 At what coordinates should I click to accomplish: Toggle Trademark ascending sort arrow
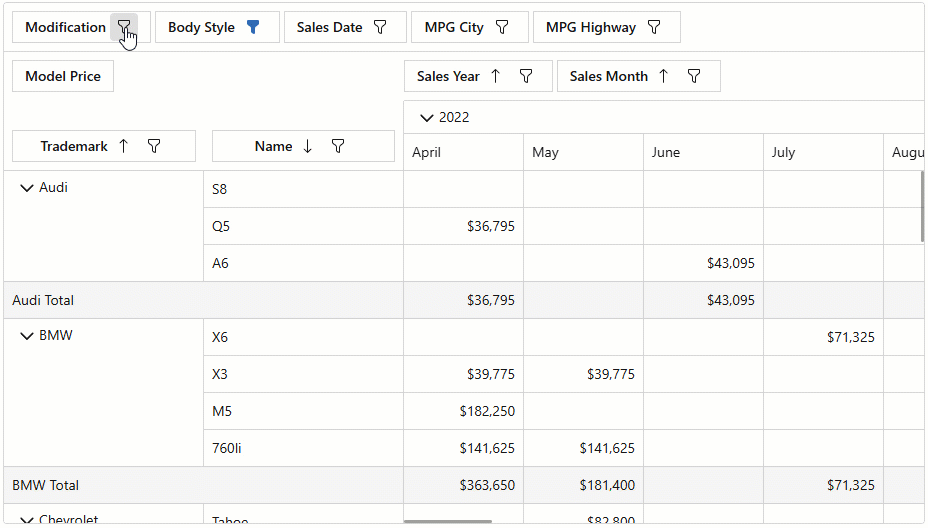(123, 146)
